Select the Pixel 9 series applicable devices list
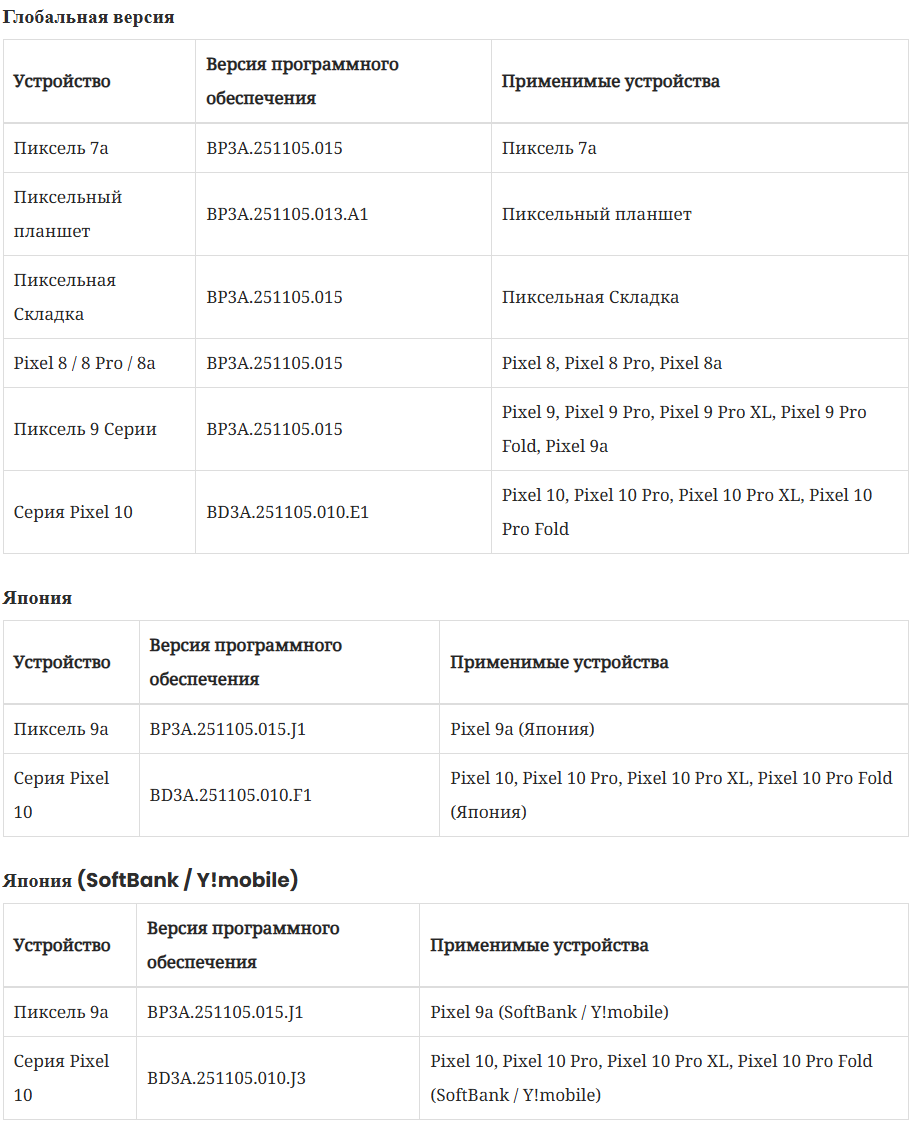This screenshot has height=1128, width=915. pyautogui.click(x=684, y=429)
